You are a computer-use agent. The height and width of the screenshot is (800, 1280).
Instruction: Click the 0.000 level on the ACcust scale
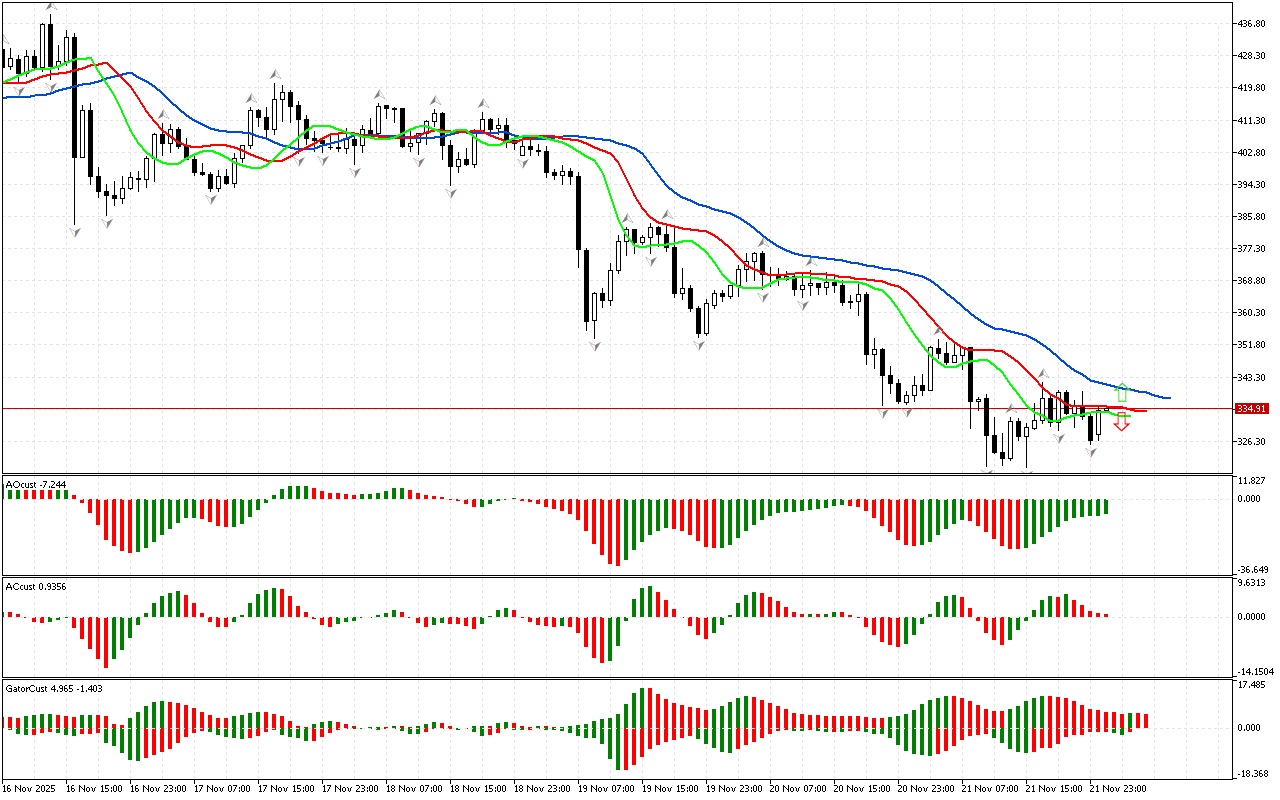(1251, 617)
